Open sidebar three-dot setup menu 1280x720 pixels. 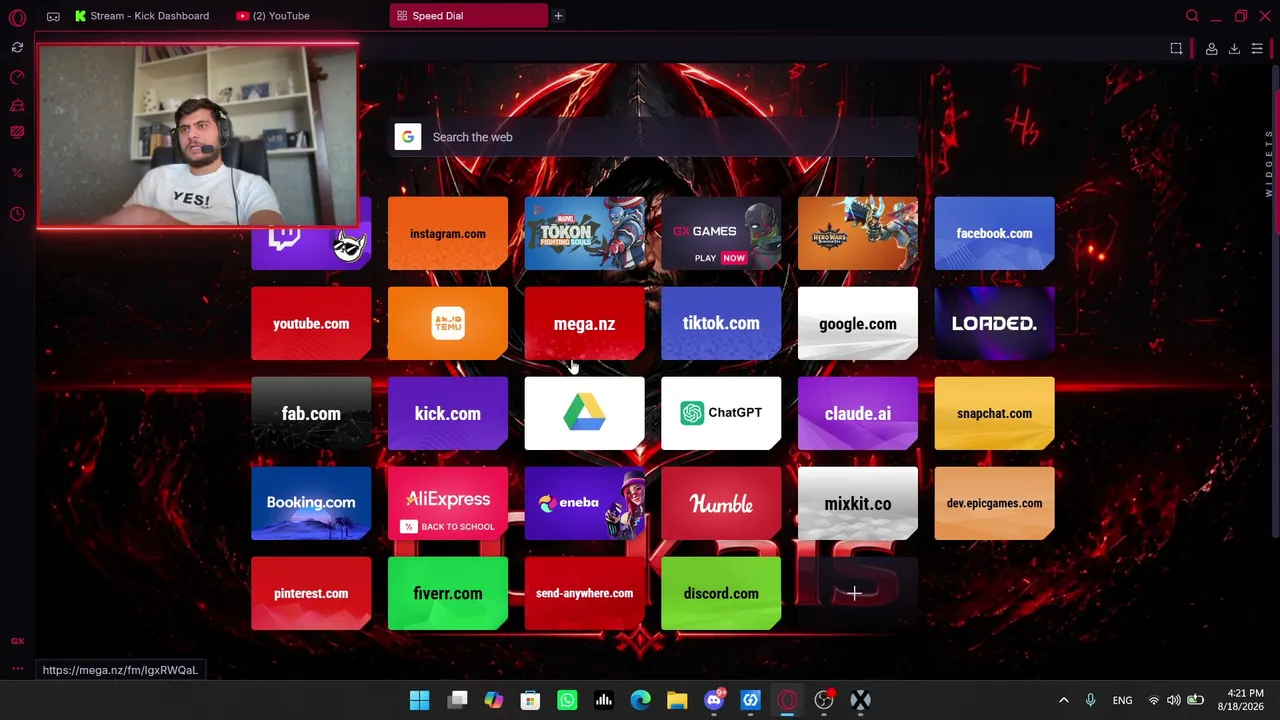point(17,669)
